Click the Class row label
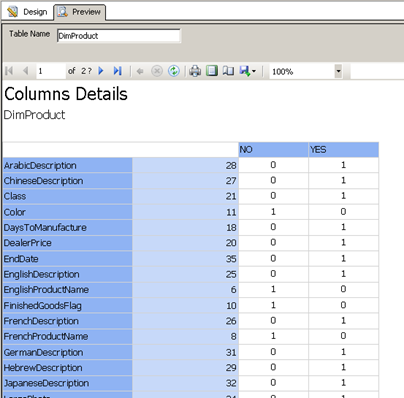The image size is (404, 398). pos(67,196)
